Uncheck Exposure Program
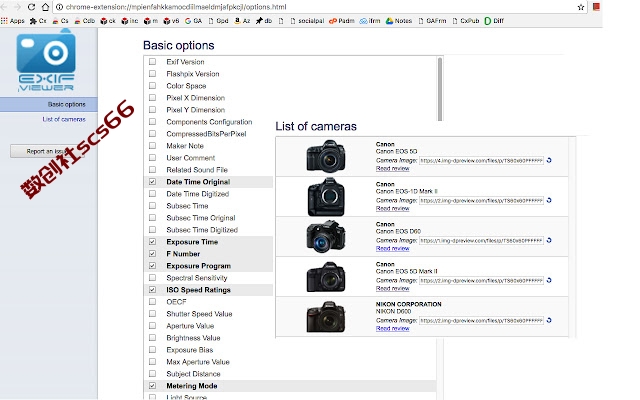Image resolution: width=640 pixels, height=400 pixels. coord(152,266)
